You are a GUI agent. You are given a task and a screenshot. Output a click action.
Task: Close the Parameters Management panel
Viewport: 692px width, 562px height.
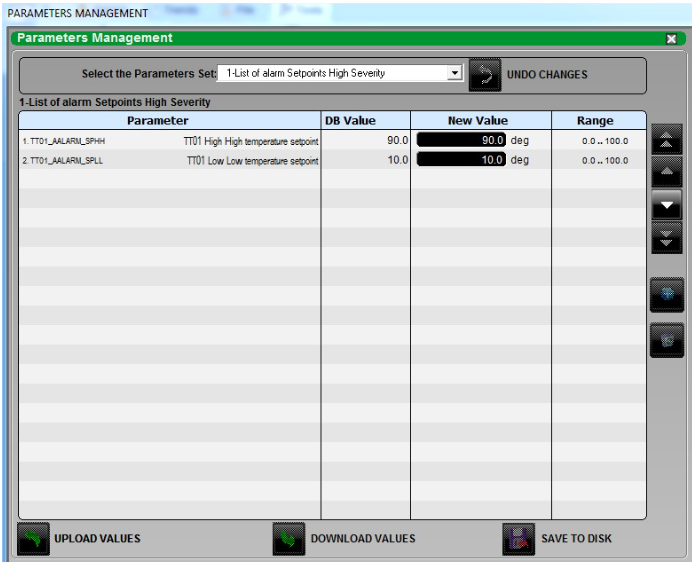(x=671, y=39)
